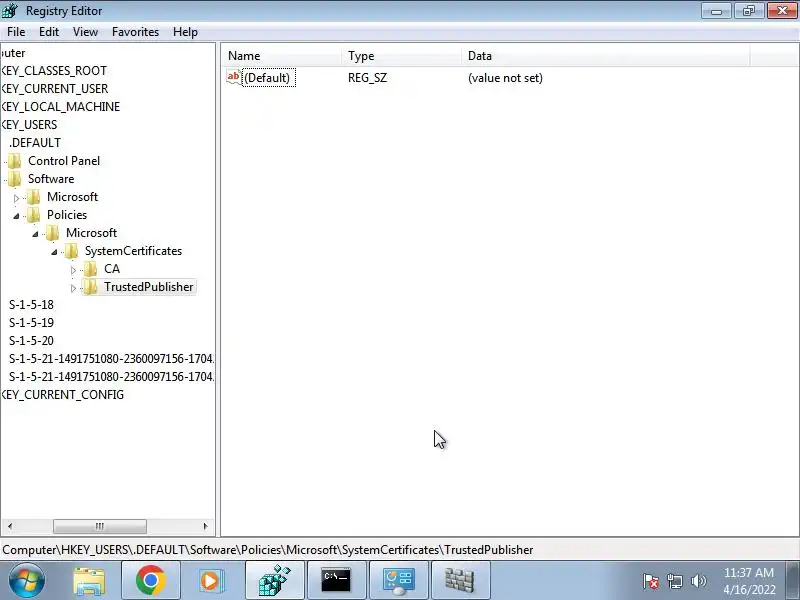Click the tree pane scroll left arrow
This screenshot has height=600, width=800.
(10, 526)
